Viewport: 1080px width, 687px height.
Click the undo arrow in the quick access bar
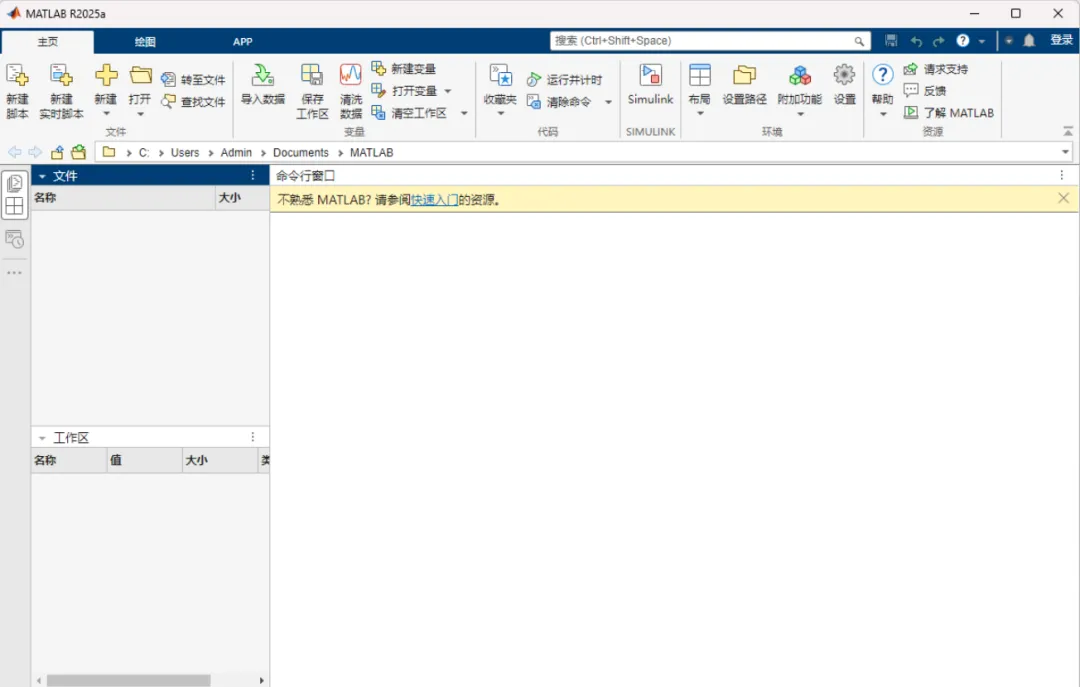click(916, 41)
